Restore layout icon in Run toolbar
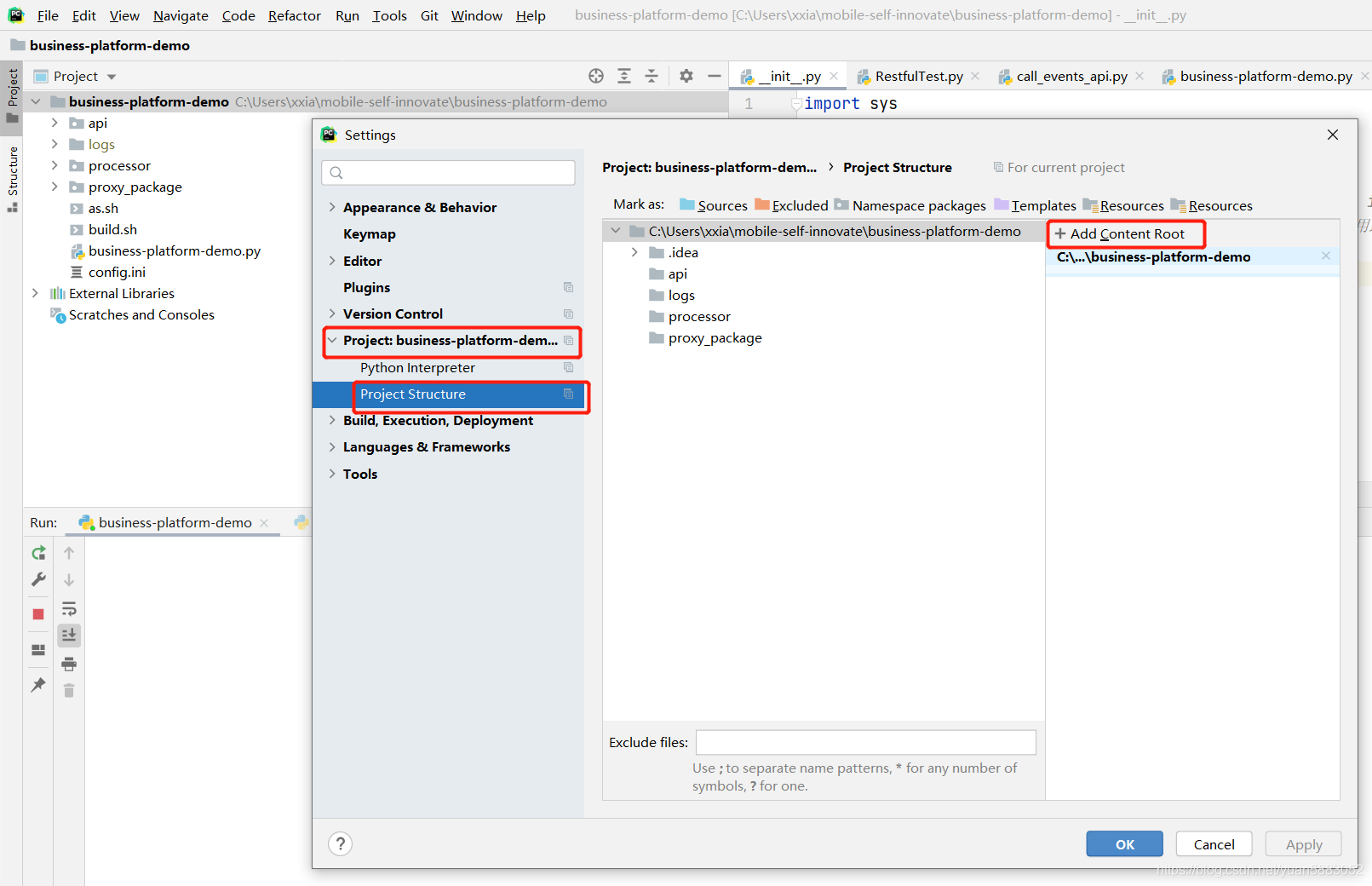 (38, 649)
